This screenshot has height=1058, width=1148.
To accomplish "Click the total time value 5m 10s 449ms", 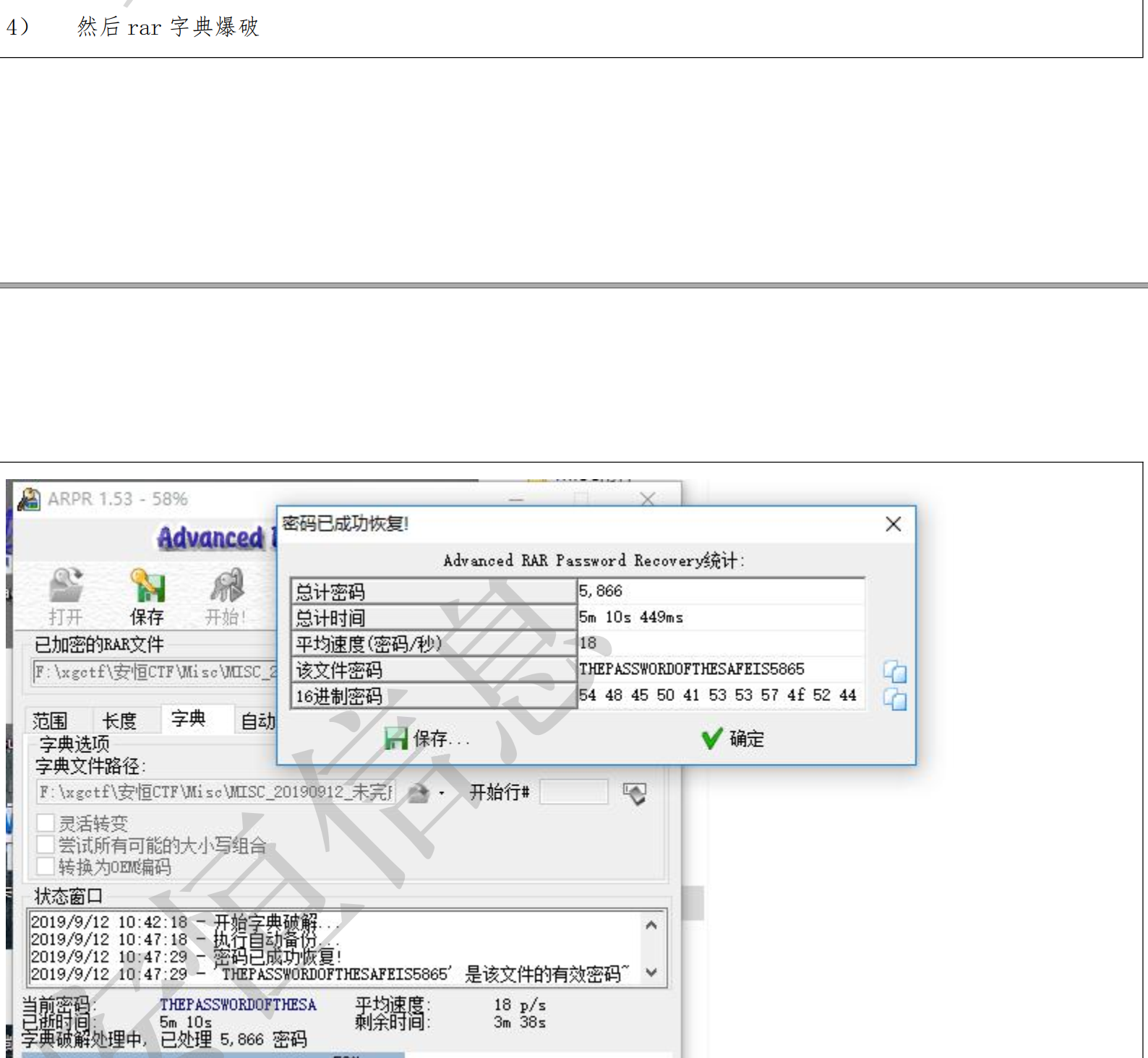I will [631, 617].
